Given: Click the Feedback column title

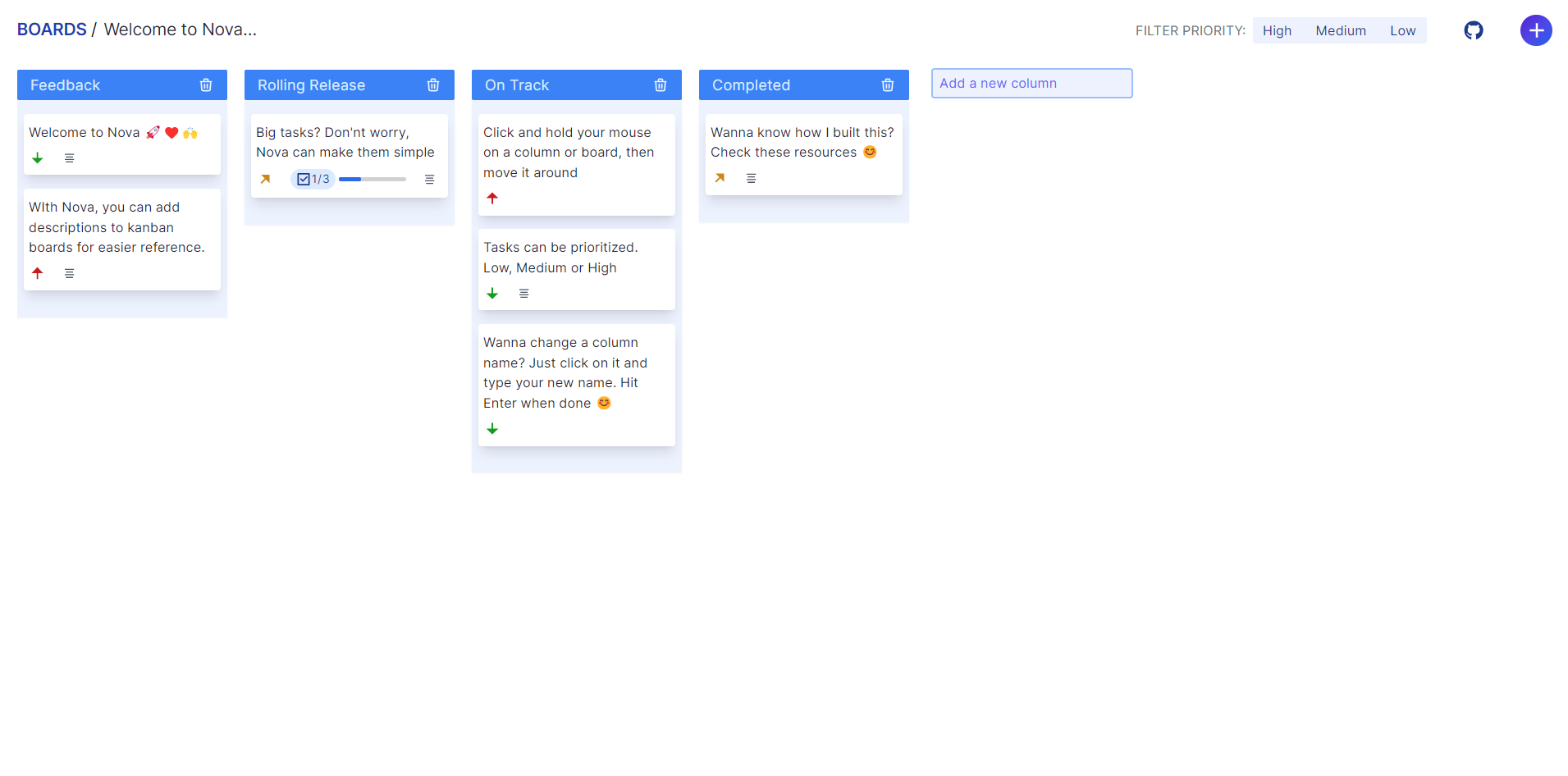Looking at the screenshot, I should tap(65, 85).
